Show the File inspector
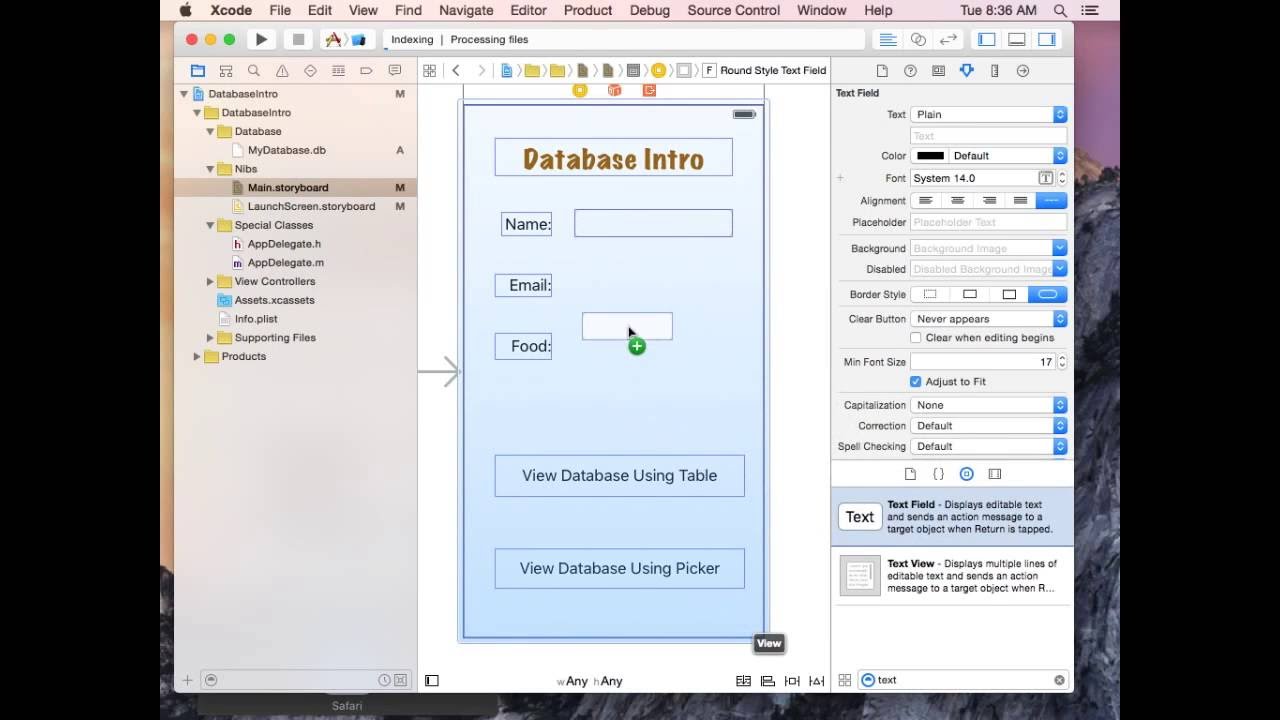Viewport: 1280px width, 720px height. [882, 71]
